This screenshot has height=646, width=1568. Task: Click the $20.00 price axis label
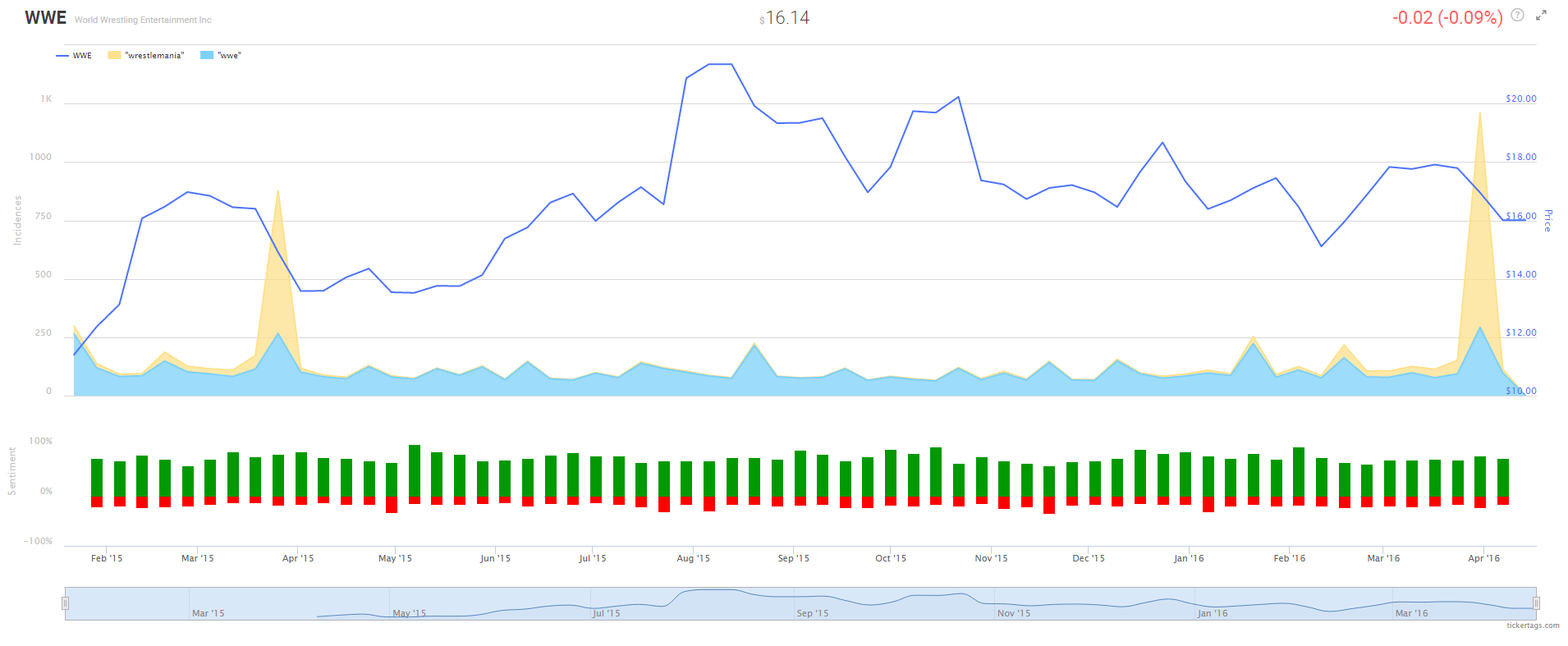pyautogui.click(x=1520, y=99)
